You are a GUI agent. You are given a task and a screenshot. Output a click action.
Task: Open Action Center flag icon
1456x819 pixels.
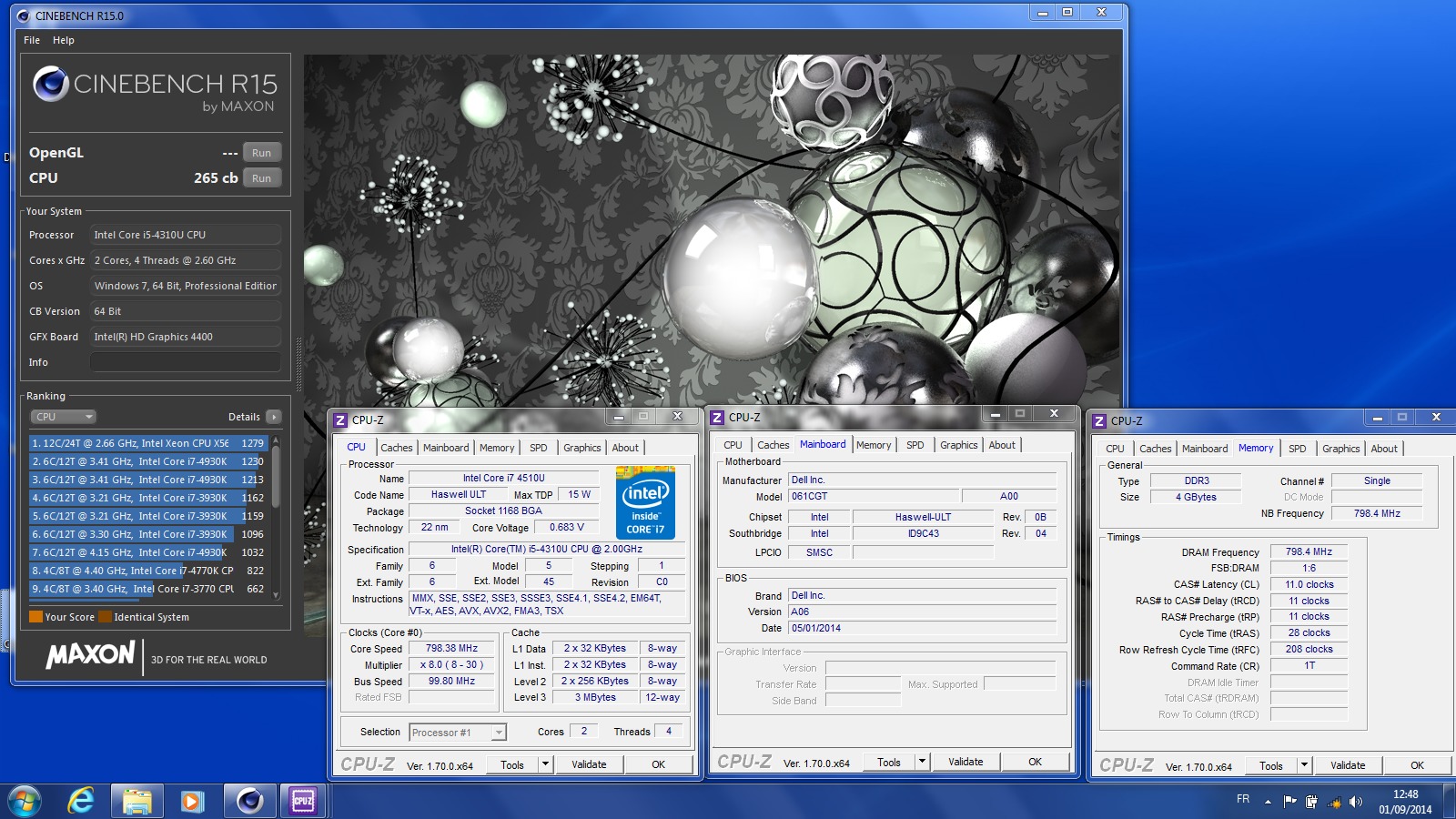tap(1289, 802)
